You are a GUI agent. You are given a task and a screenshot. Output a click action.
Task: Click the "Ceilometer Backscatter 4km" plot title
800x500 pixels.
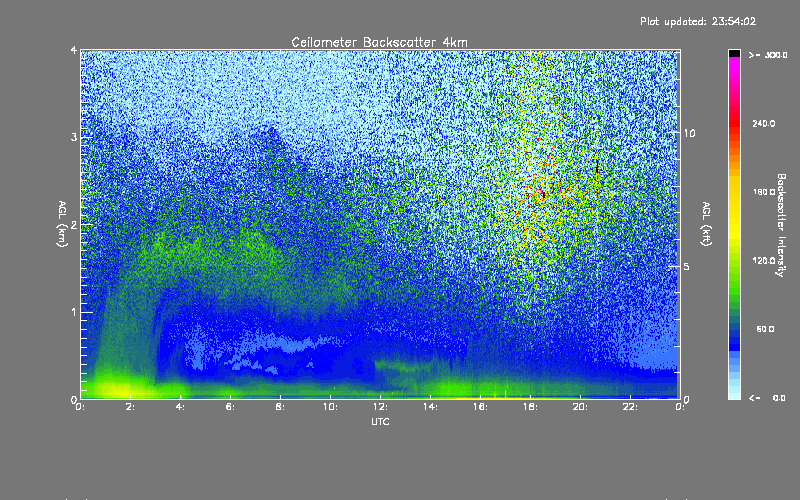(x=379, y=42)
